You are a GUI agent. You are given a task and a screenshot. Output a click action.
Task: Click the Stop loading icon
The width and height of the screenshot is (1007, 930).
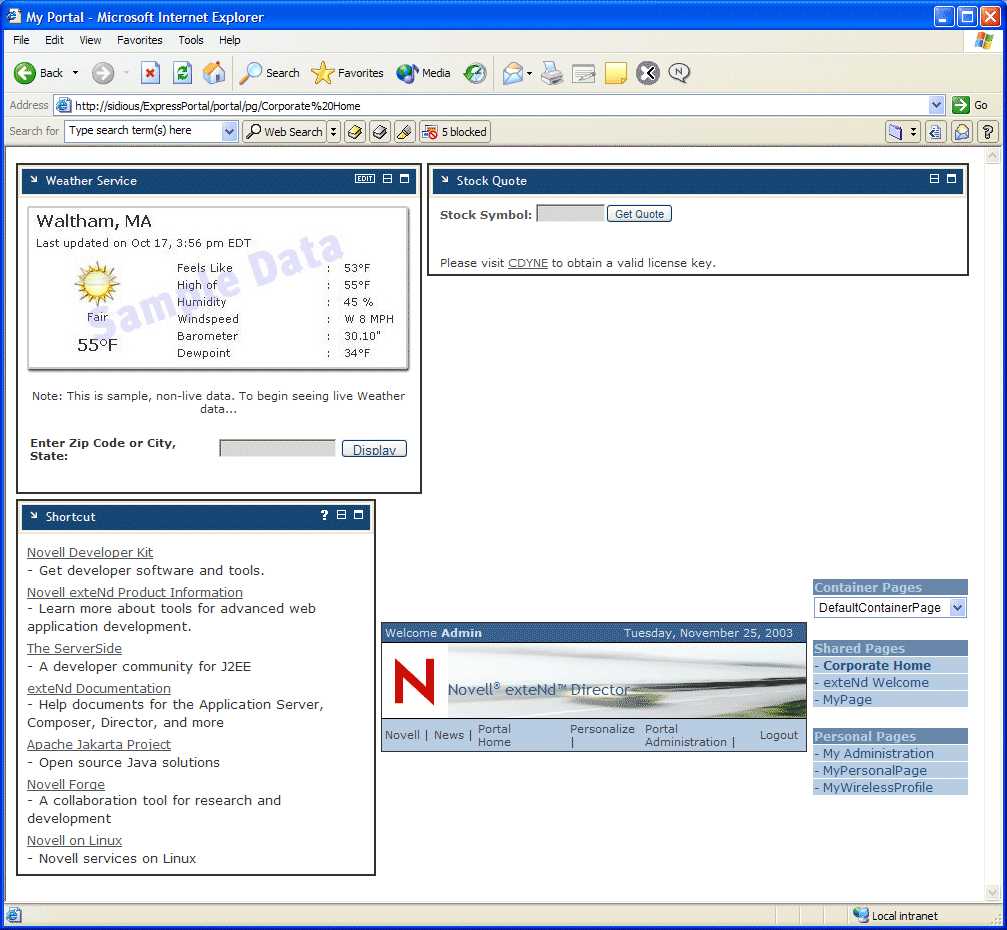(150, 73)
